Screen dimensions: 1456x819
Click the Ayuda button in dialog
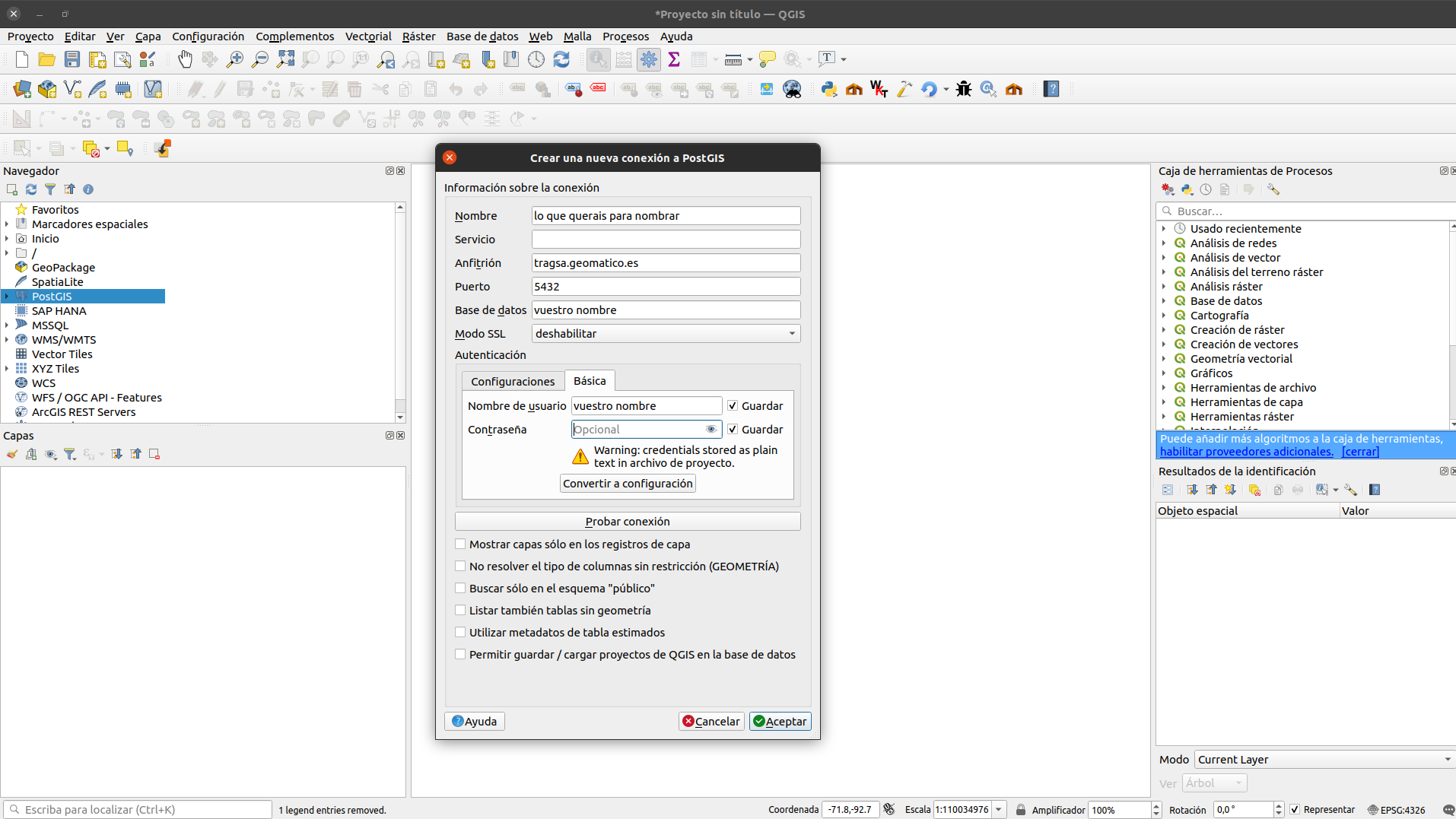tap(475, 722)
